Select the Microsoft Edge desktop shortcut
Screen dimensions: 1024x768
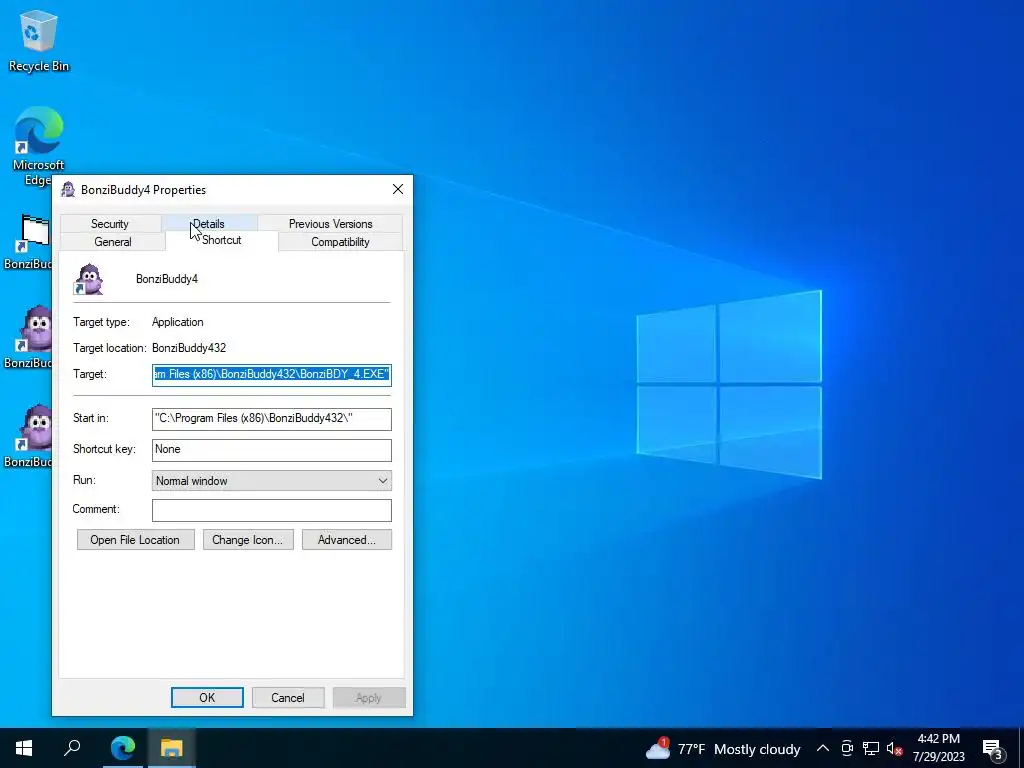(x=38, y=146)
